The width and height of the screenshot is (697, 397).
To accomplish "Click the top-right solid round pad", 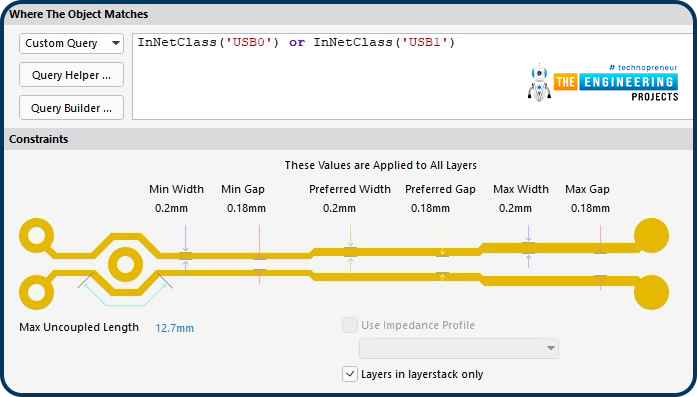I will (651, 236).
